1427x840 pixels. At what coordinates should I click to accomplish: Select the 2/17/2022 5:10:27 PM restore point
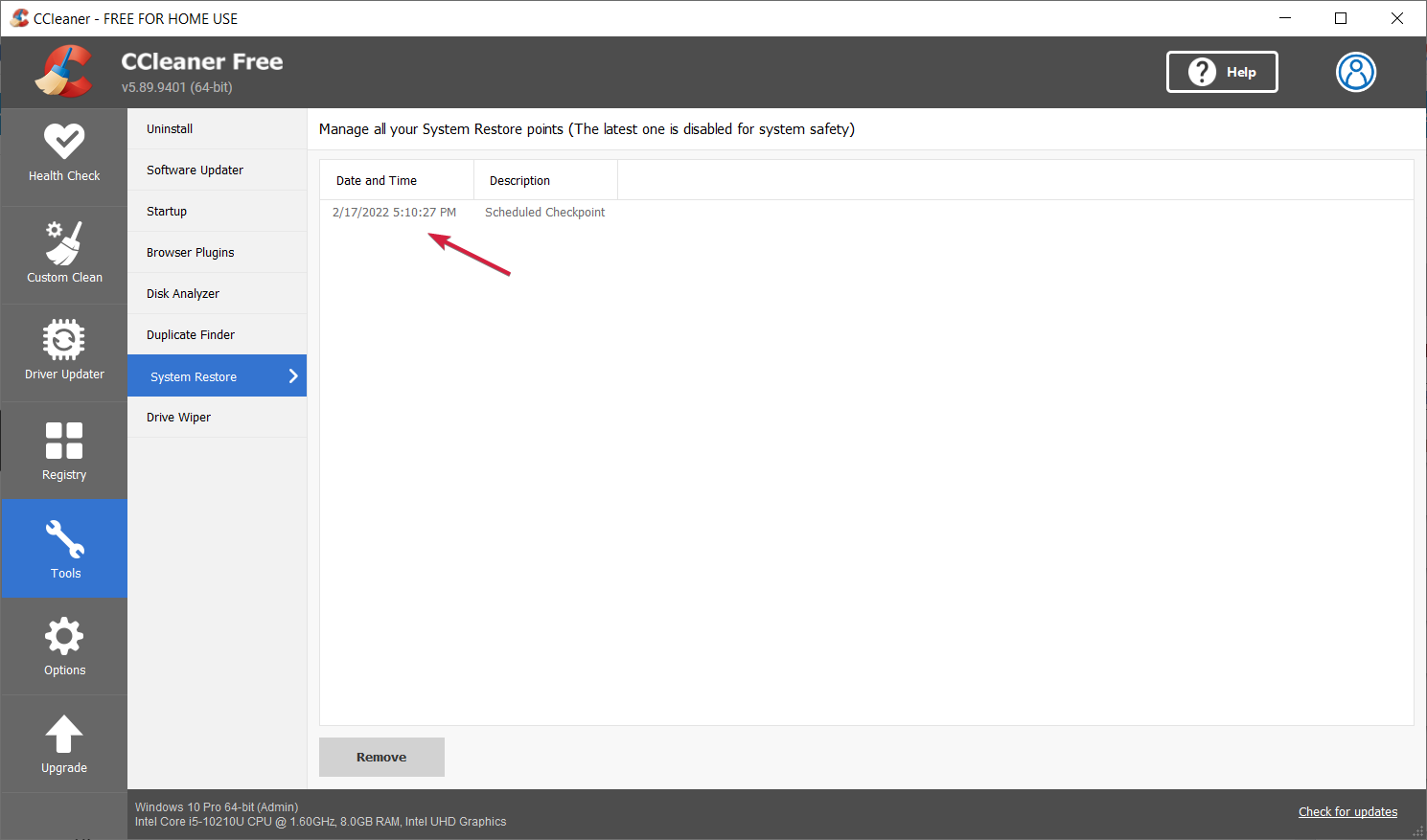394,213
